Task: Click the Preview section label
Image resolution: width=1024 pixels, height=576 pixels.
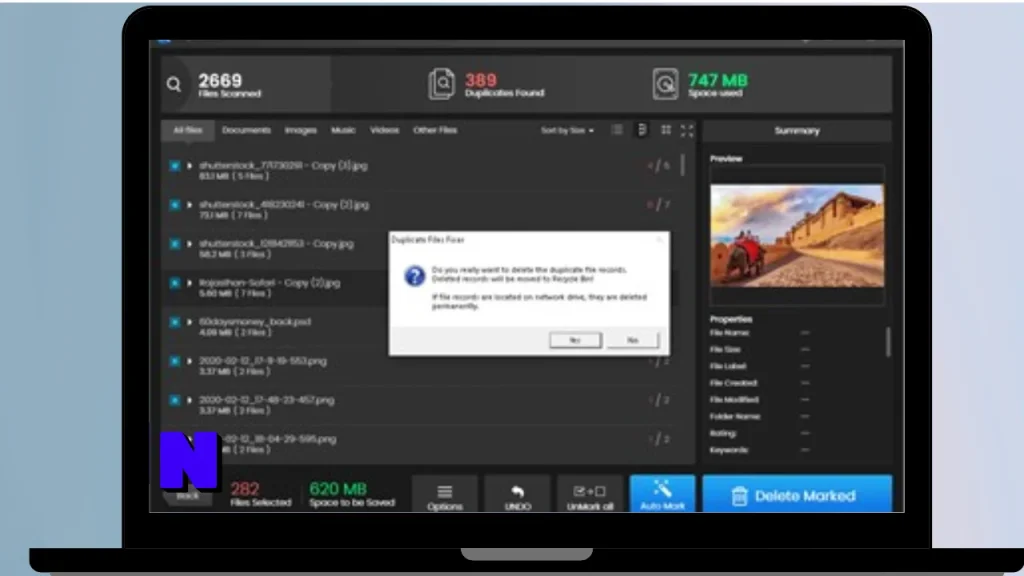Action: pos(726,159)
